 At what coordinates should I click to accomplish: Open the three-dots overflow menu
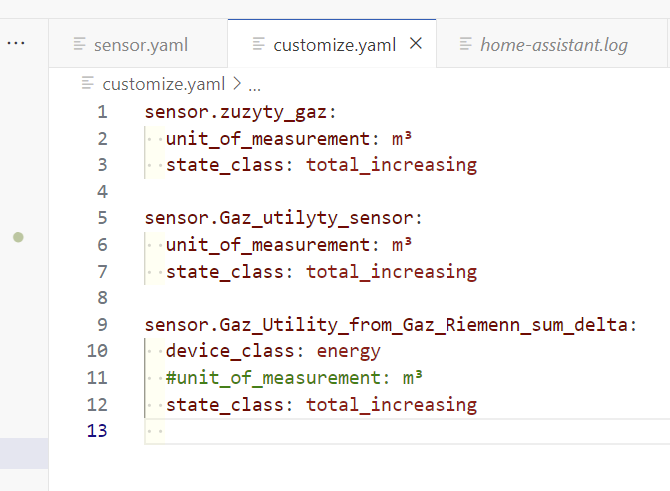tap(16, 43)
